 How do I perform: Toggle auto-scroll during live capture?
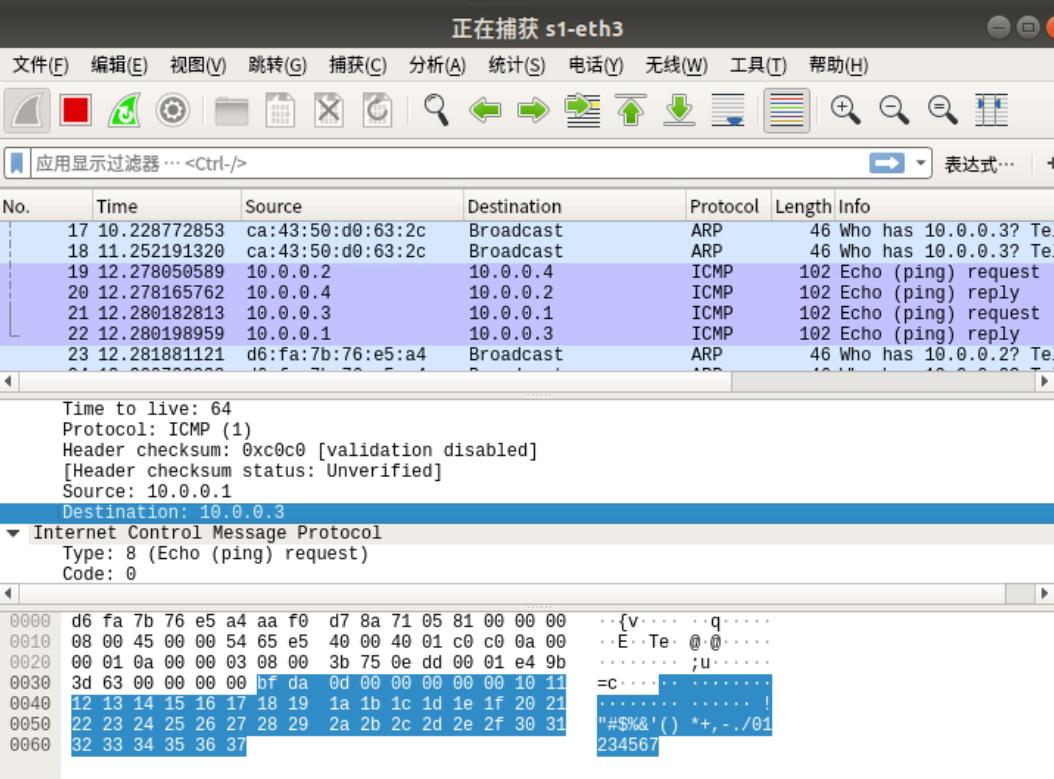coord(728,110)
